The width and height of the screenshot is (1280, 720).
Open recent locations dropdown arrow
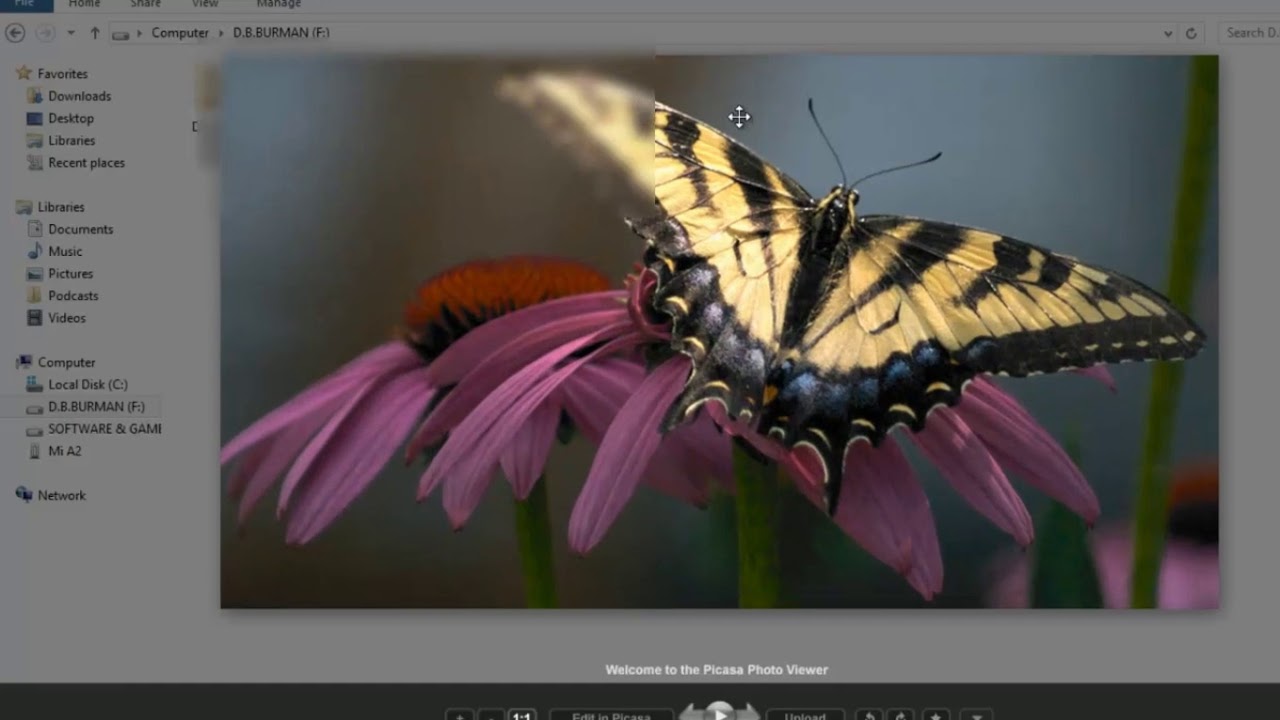point(71,33)
